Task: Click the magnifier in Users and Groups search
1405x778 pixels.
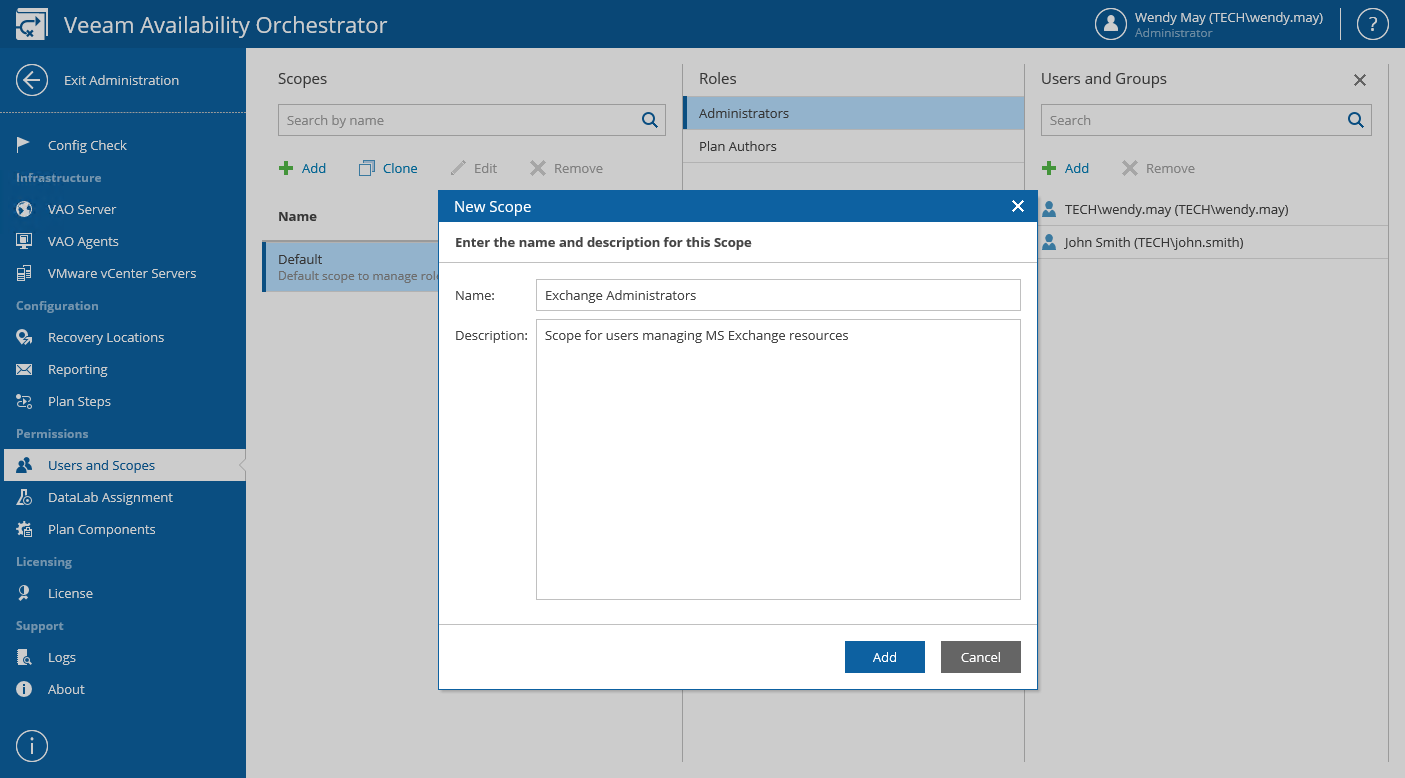Action: [1356, 120]
